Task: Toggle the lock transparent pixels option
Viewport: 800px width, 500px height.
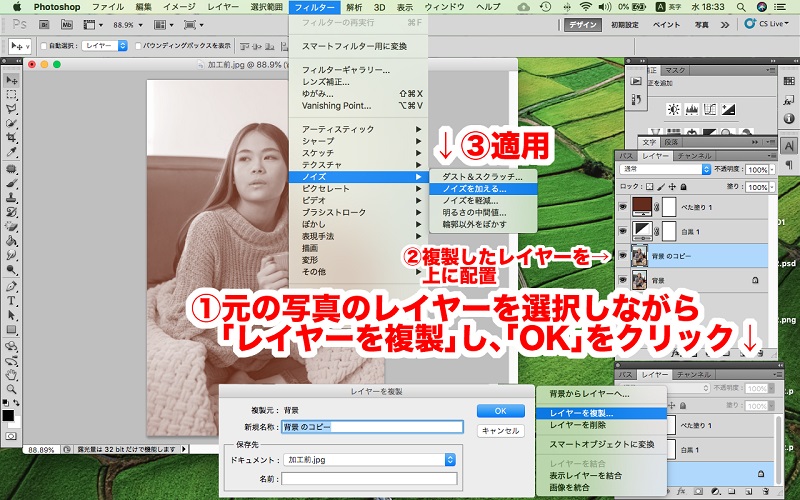Action: click(x=649, y=187)
